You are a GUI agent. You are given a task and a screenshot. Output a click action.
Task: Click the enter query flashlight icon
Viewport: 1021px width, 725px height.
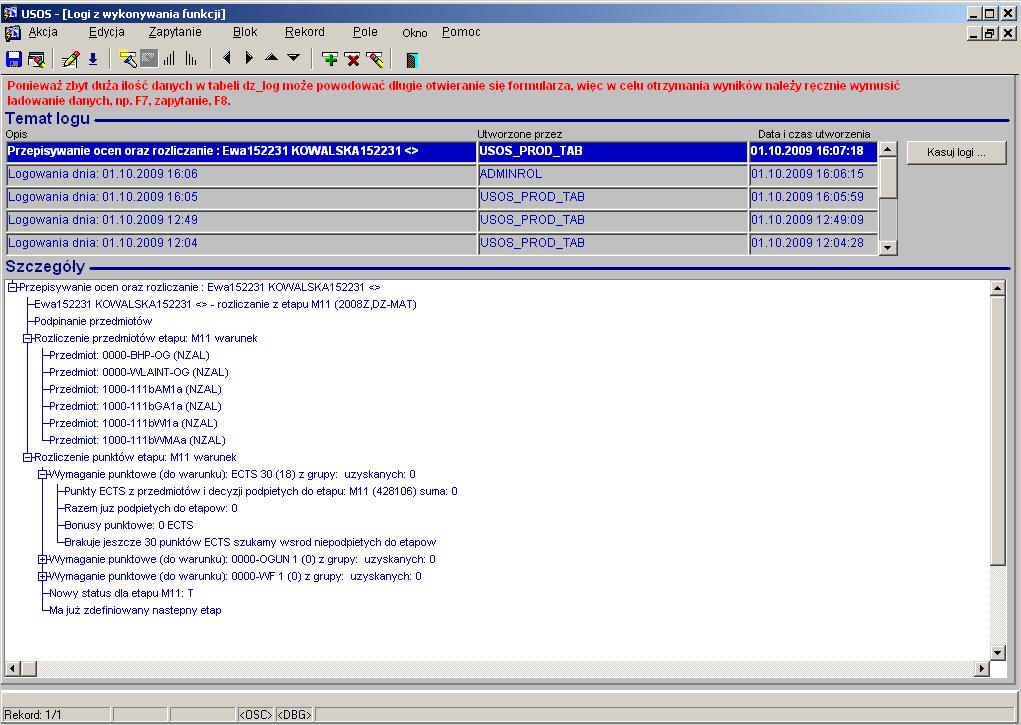point(128,59)
